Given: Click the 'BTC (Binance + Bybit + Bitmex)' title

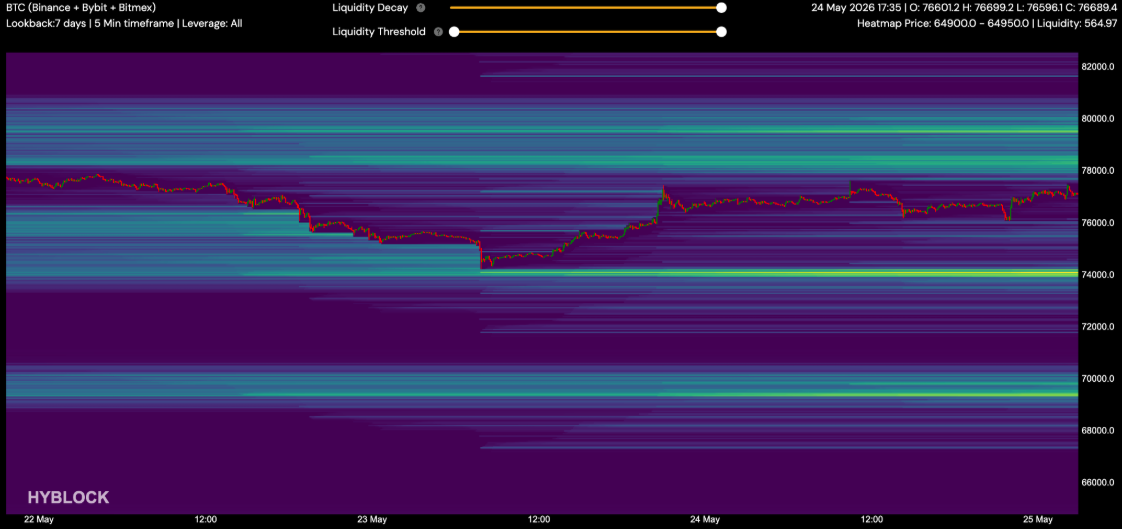Looking at the screenshot, I should [81, 8].
